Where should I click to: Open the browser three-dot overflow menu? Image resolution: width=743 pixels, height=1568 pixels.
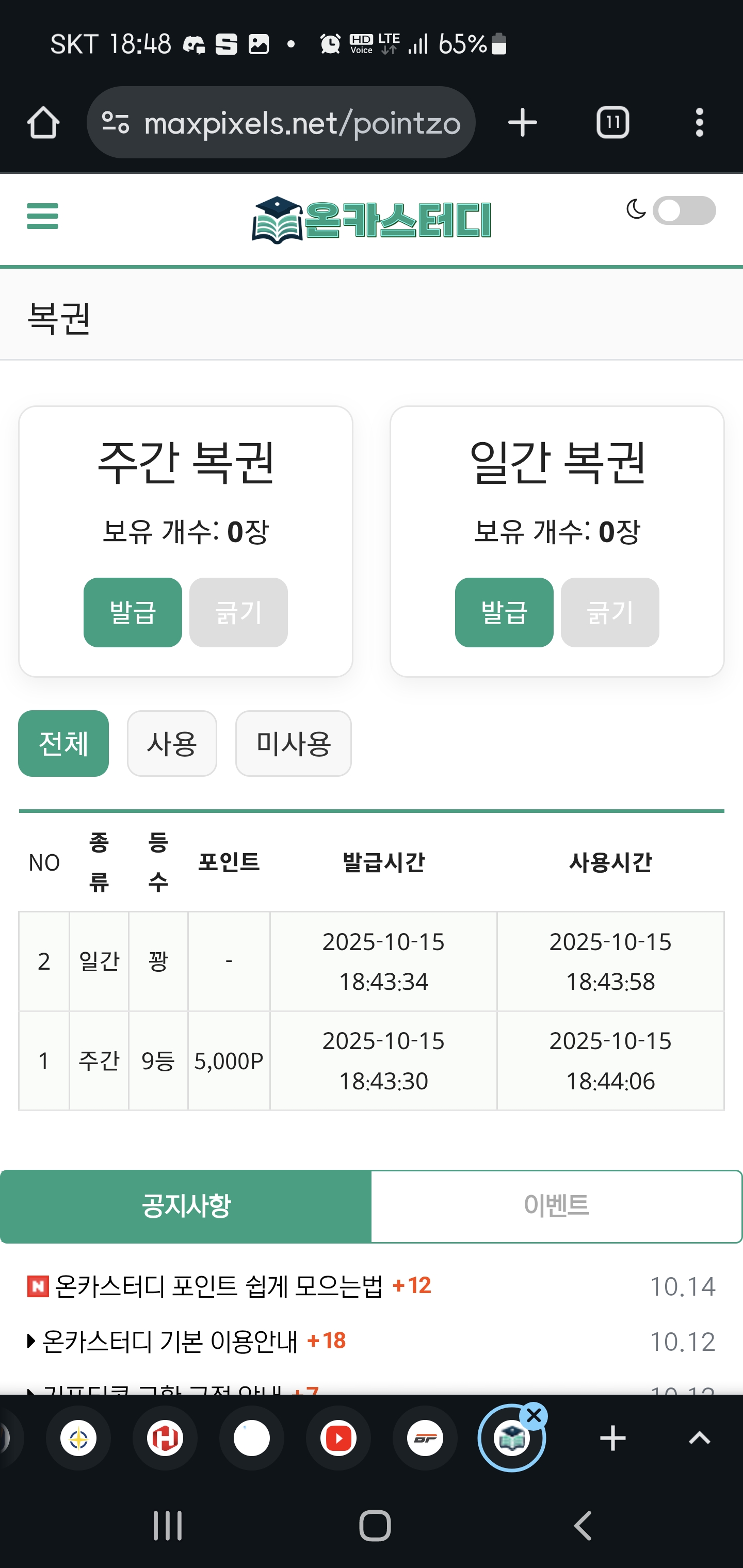pos(699,123)
